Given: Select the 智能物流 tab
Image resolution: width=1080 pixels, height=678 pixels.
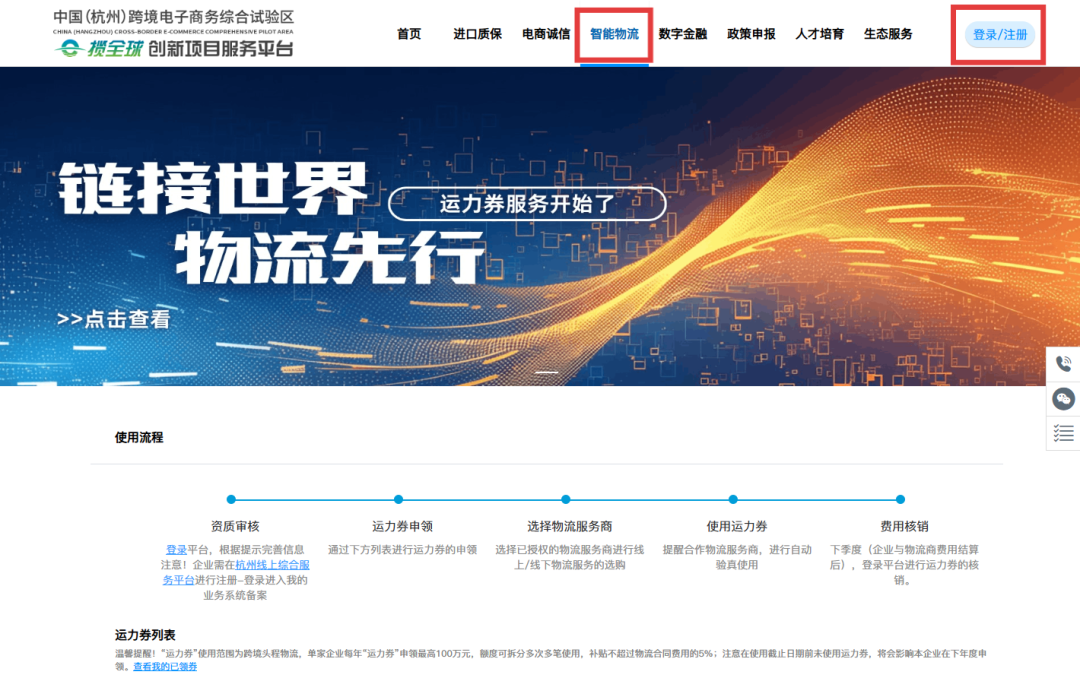Looking at the screenshot, I should coord(614,34).
